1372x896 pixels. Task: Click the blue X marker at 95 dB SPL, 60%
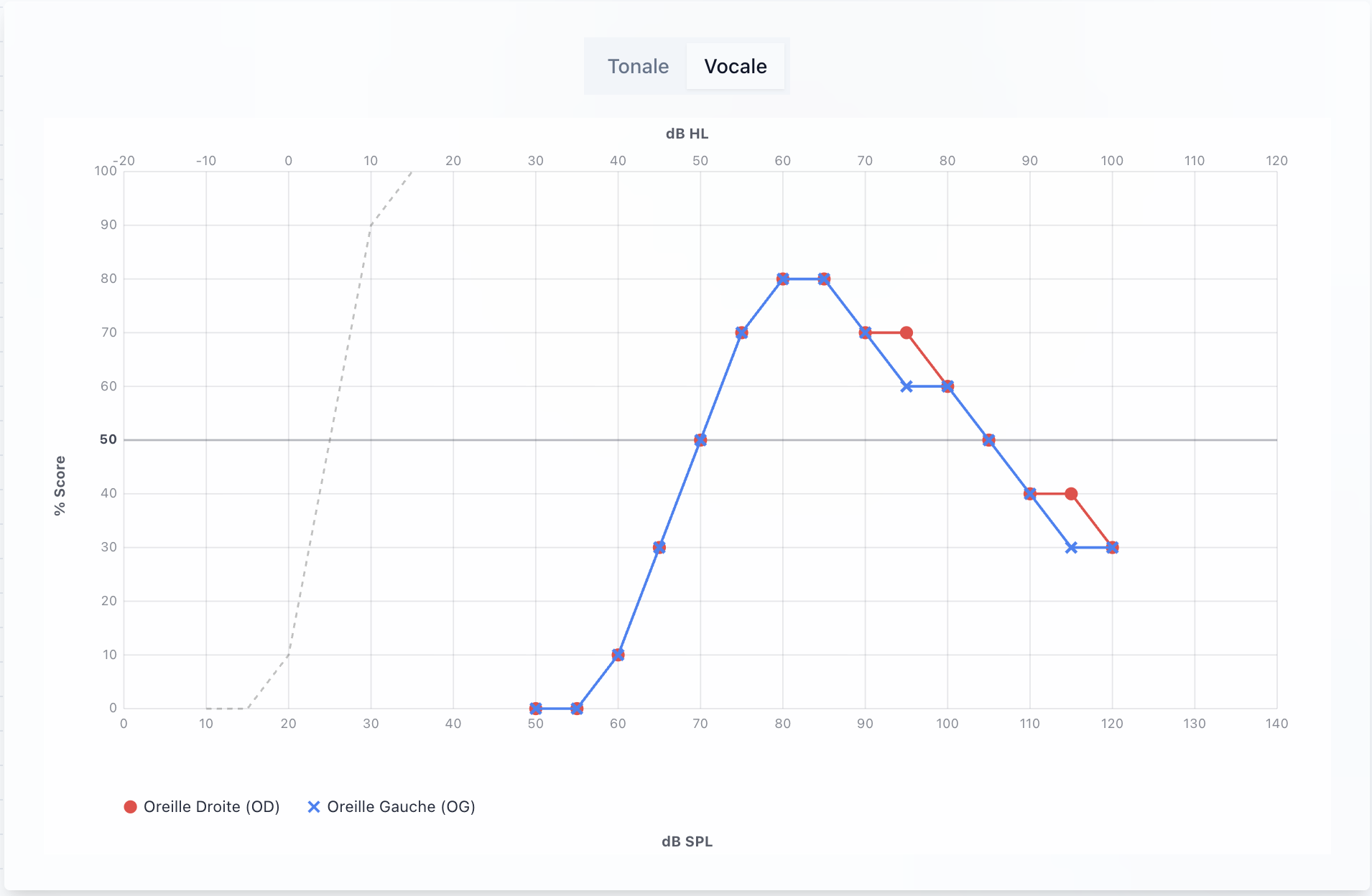pos(907,386)
